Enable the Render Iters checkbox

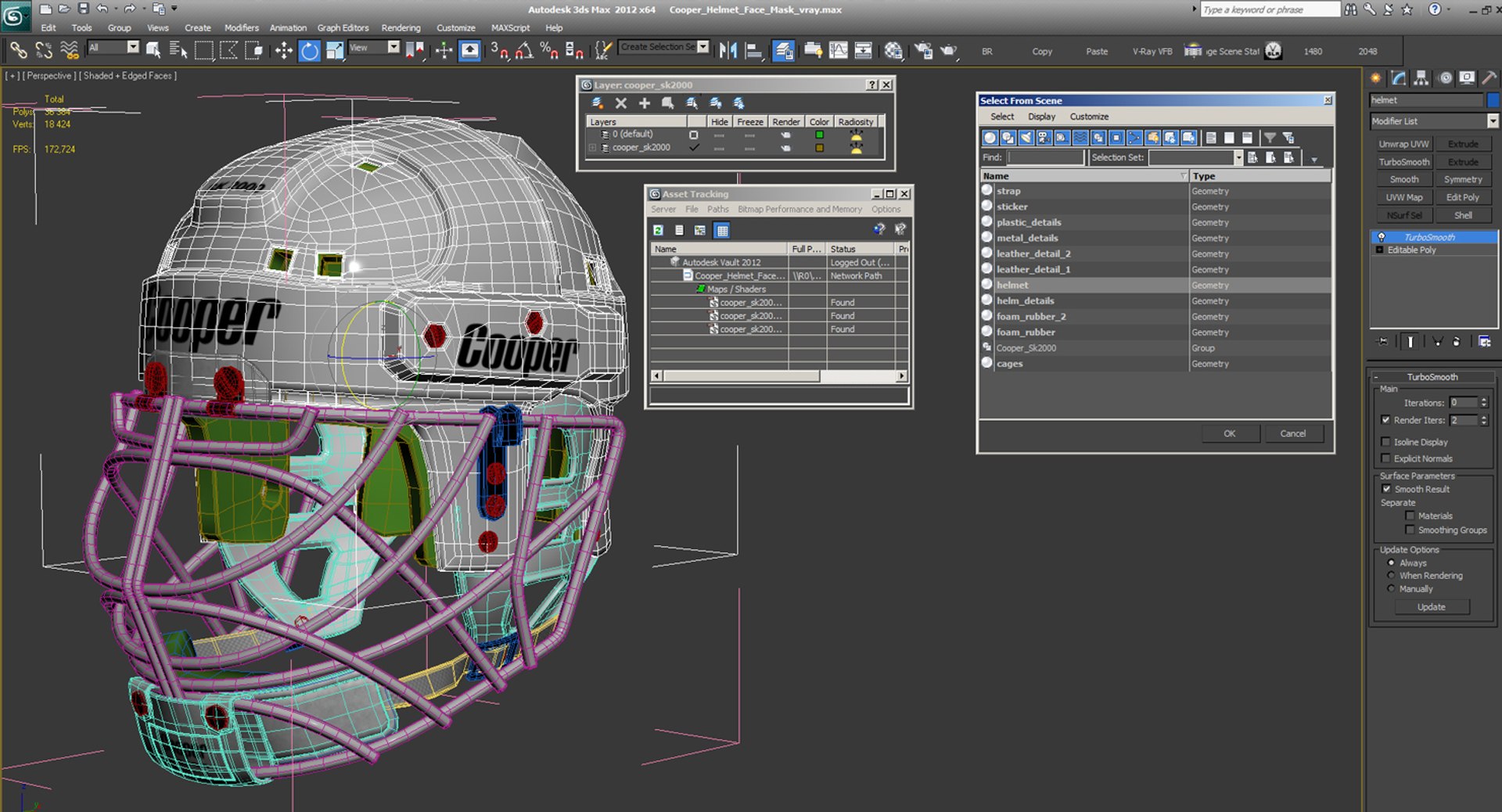pyautogui.click(x=1385, y=420)
